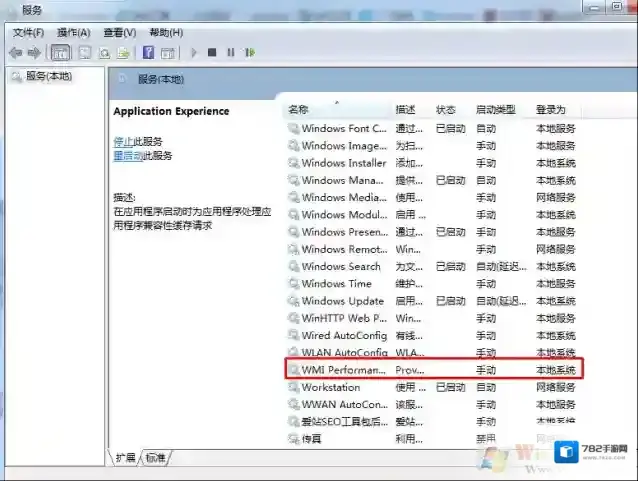
Task: Select the 爱站SEO工具包后... service row
Action: (x=433, y=422)
